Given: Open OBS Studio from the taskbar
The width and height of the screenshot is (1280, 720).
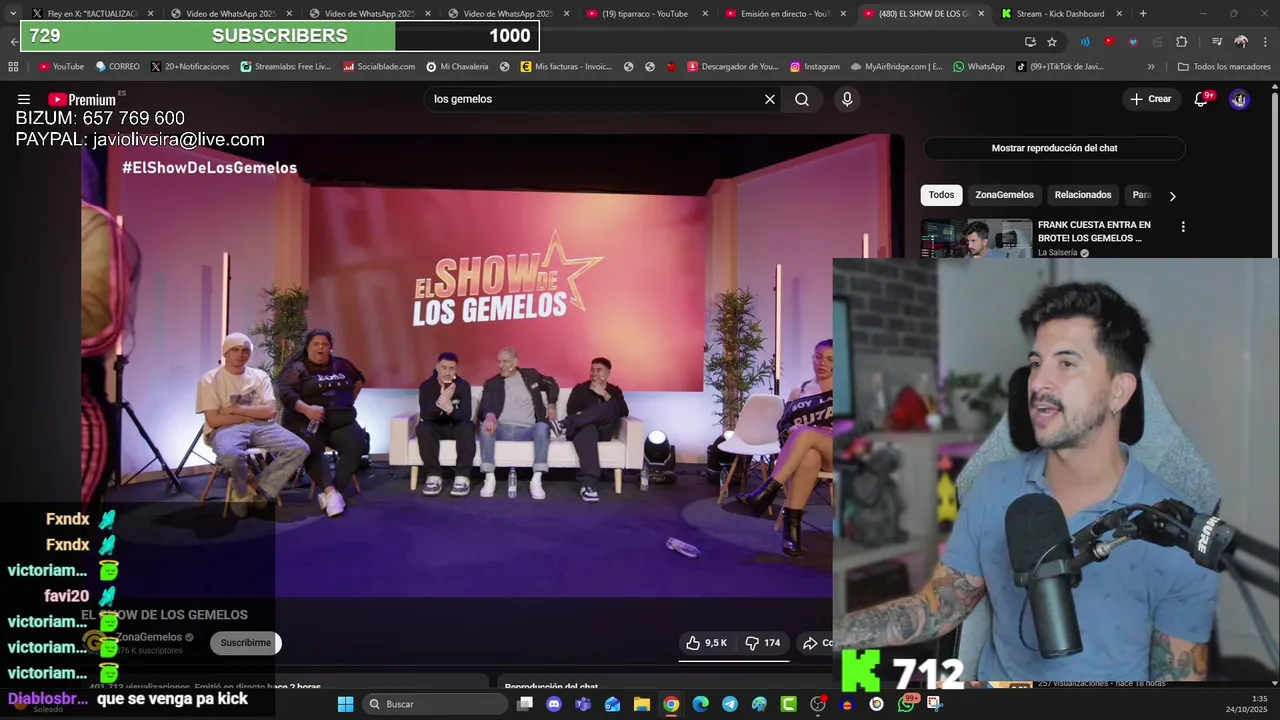Looking at the screenshot, I should 818,704.
